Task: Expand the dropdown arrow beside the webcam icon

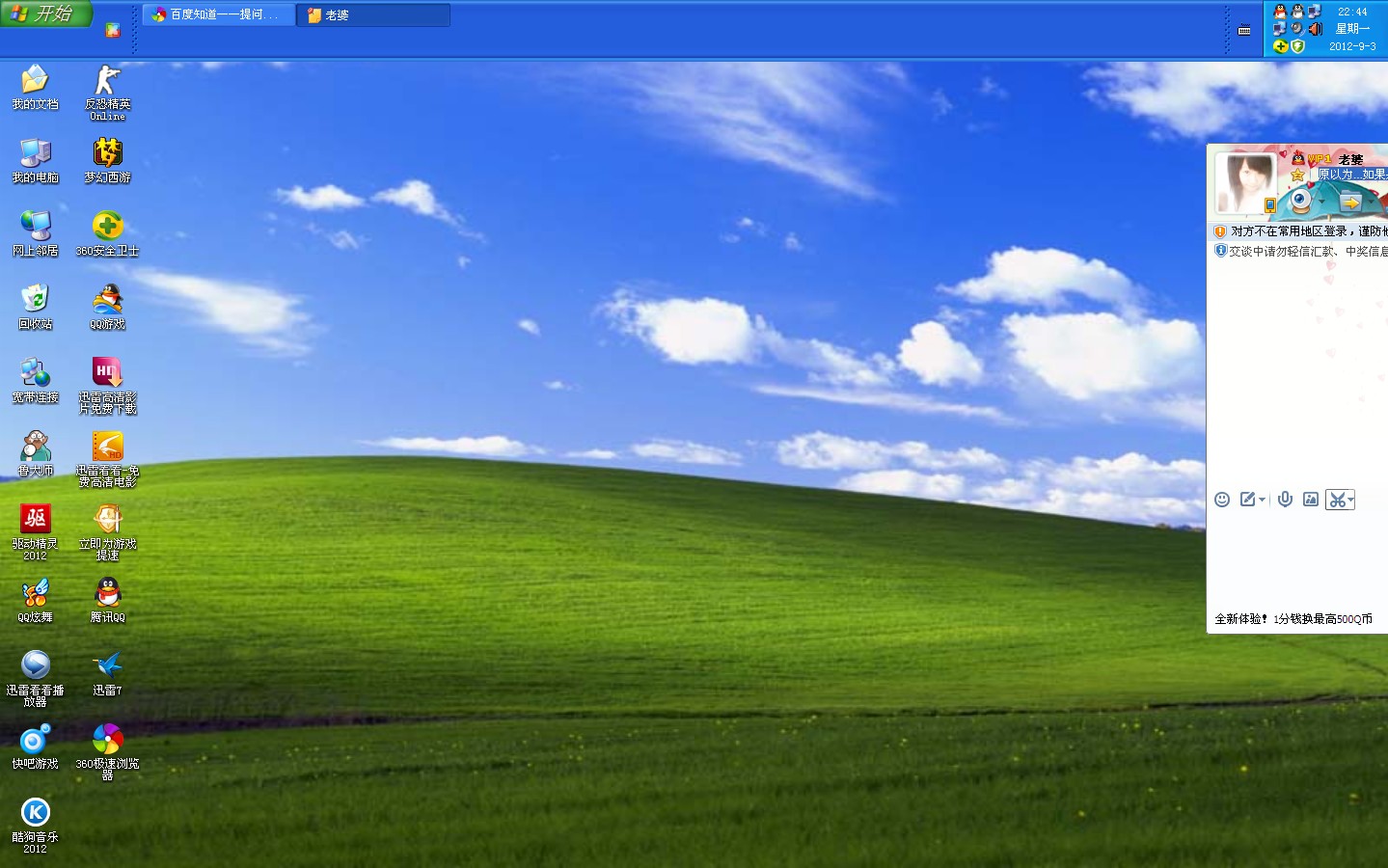Action: click(x=1321, y=203)
